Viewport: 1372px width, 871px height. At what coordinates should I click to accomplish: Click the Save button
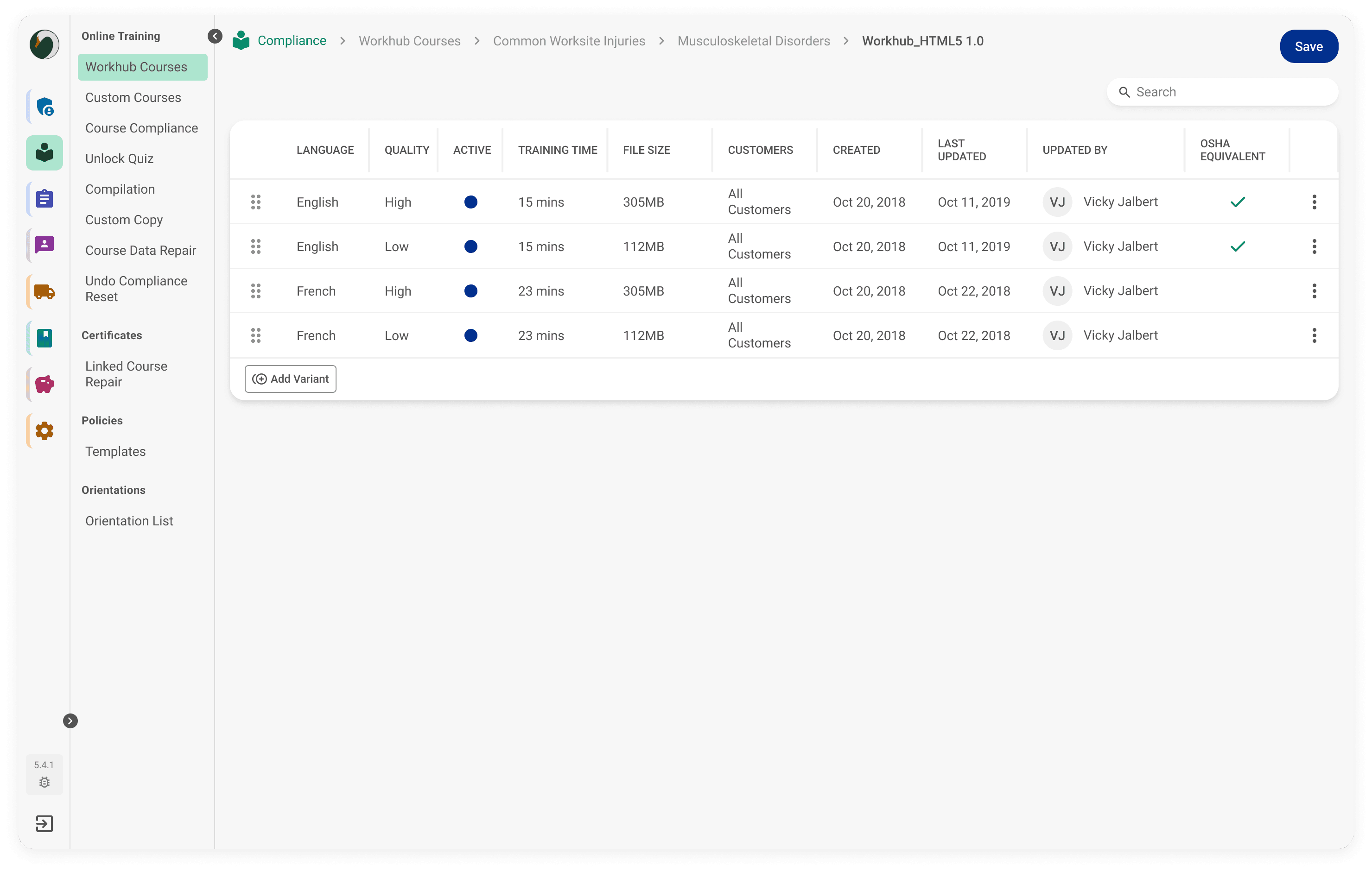1308,47
